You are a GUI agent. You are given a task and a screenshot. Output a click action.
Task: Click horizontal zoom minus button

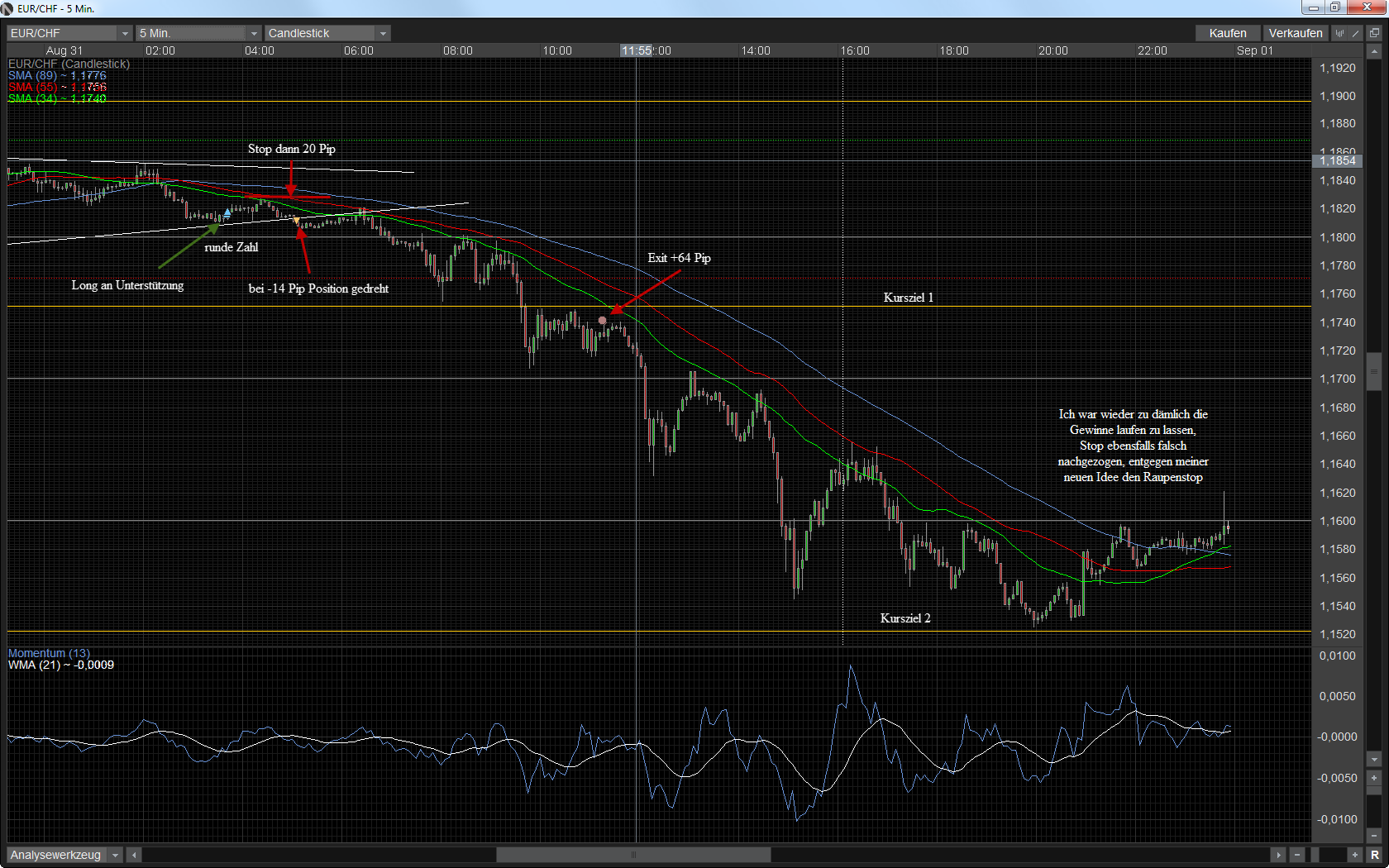coord(1296,855)
